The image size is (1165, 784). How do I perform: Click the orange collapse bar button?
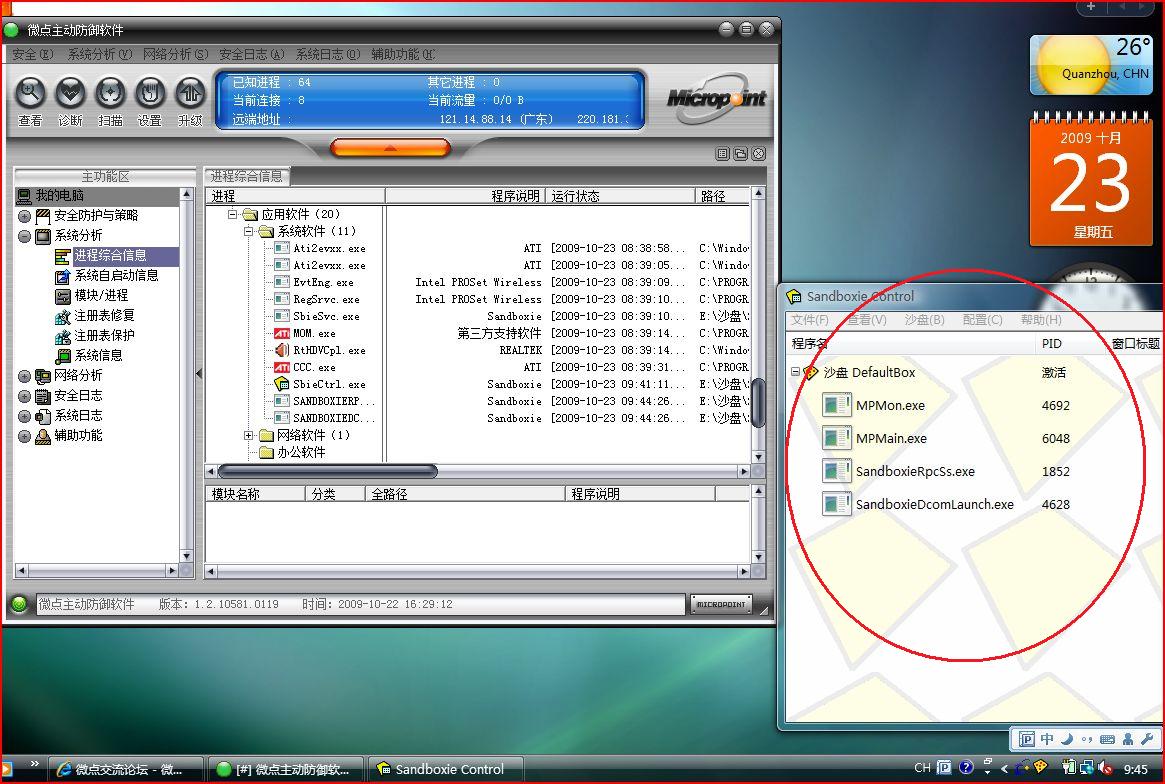[x=390, y=148]
